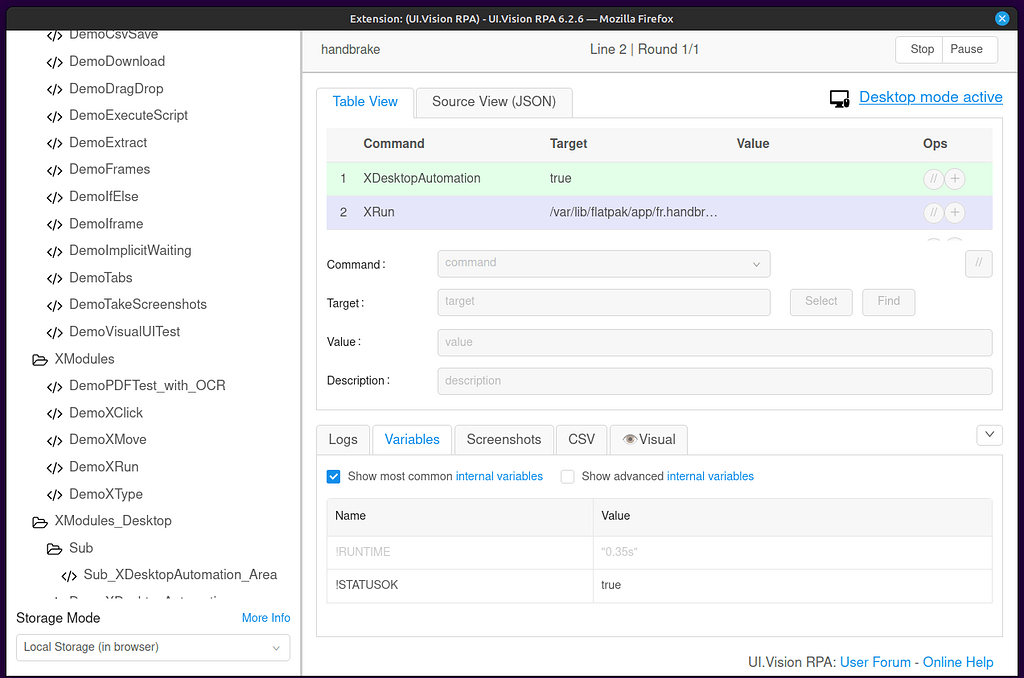Uncheck Show most common internal variables
Screen dimensions: 1024x678
[333, 477]
